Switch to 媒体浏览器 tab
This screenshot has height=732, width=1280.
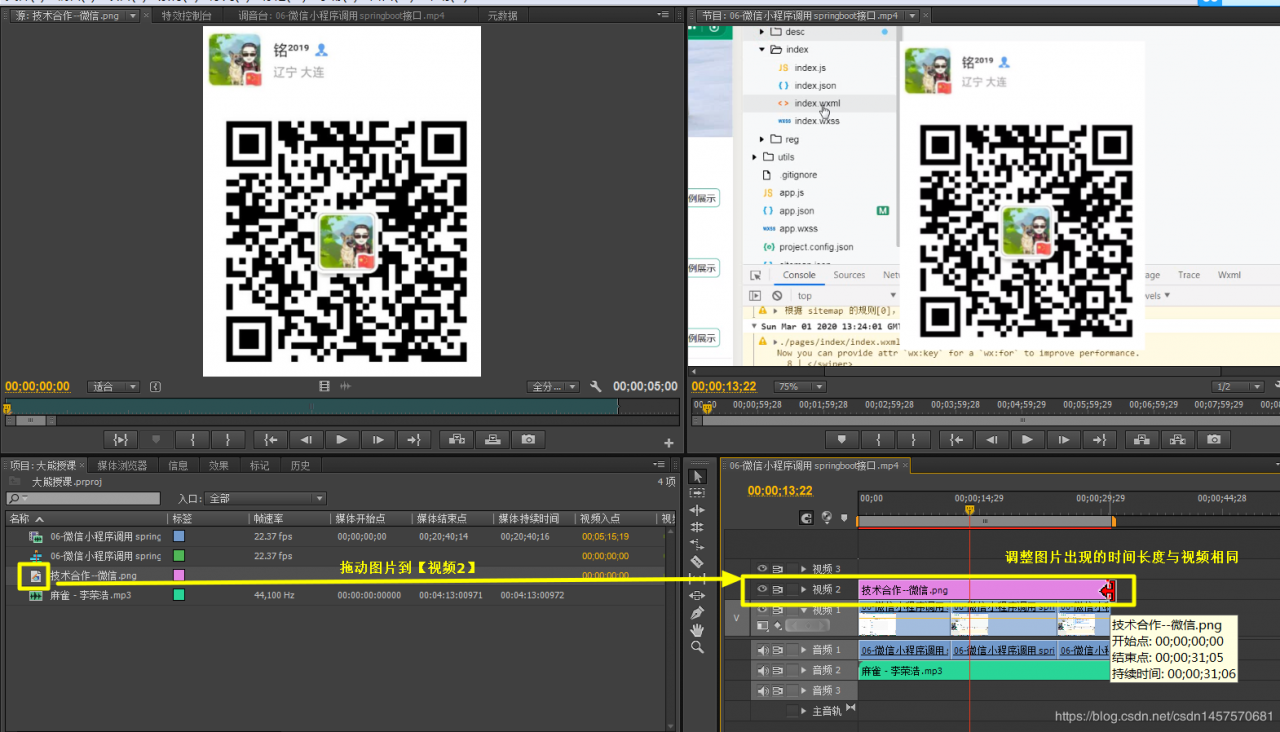click(x=122, y=465)
